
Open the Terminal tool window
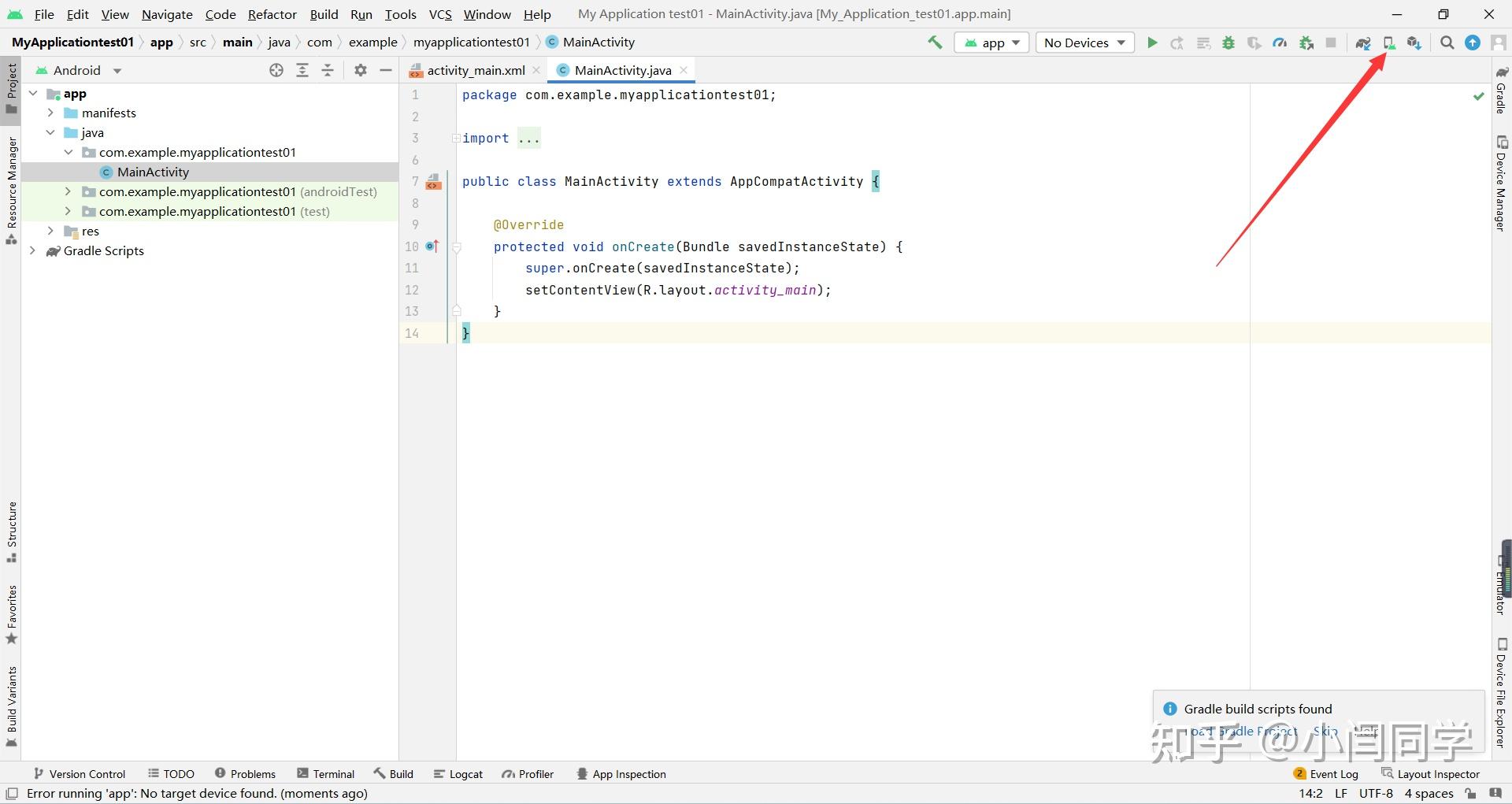[325, 774]
